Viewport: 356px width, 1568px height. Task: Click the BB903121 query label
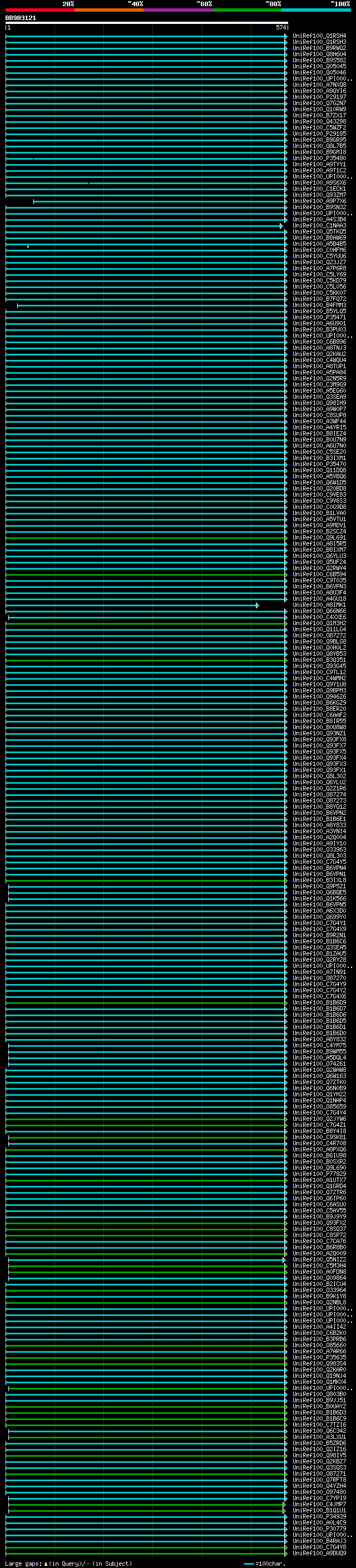(21, 18)
